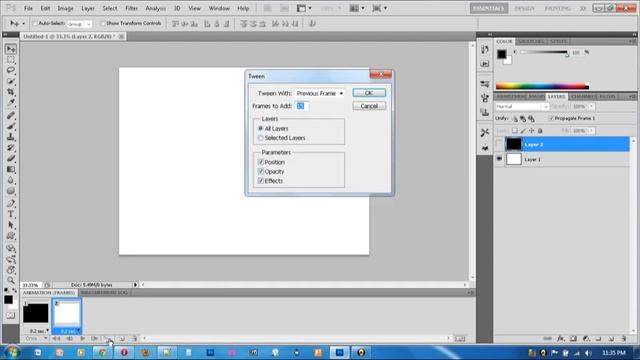Select the Rectangular Marquee tool
This screenshot has width=640, height=360.
[11, 60]
